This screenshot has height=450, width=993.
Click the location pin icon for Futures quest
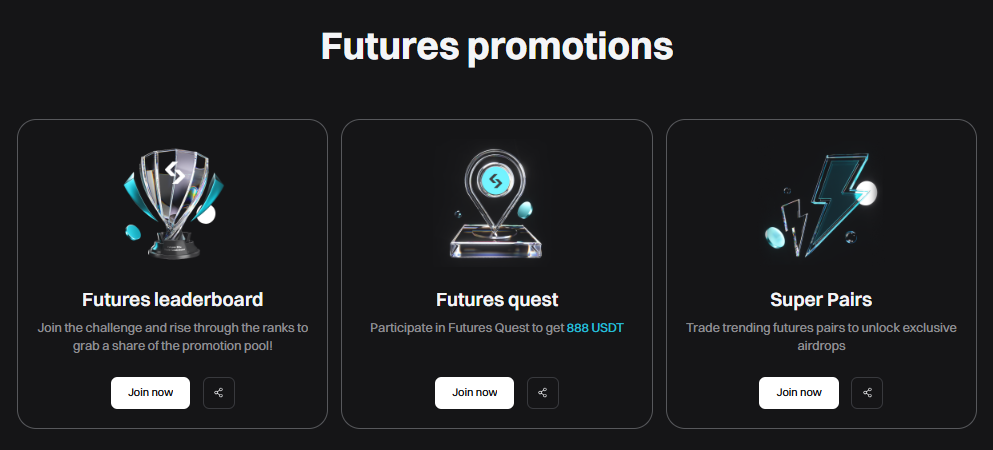point(496,205)
